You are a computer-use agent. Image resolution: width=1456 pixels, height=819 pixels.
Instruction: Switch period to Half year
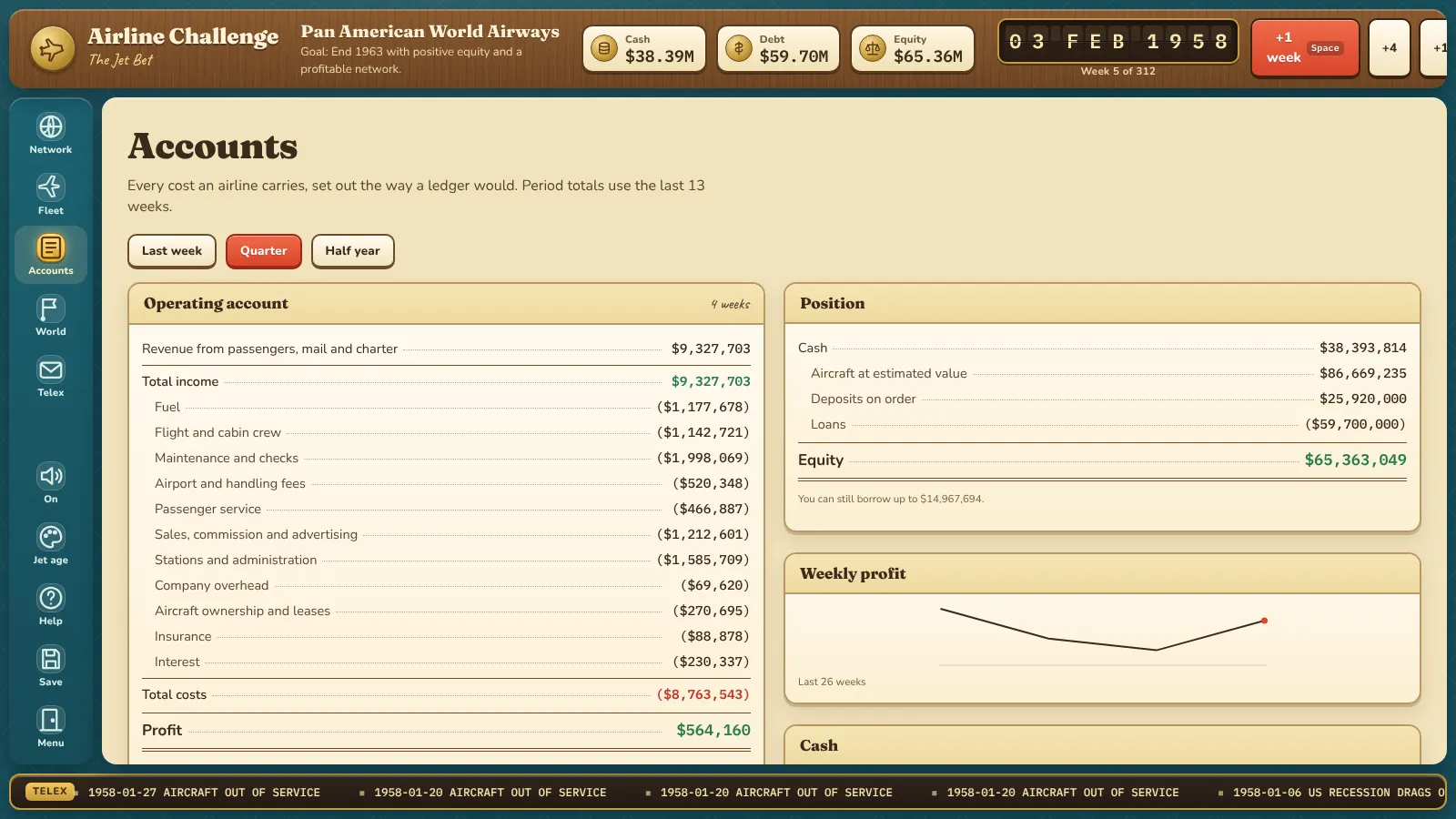tap(353, 251)
